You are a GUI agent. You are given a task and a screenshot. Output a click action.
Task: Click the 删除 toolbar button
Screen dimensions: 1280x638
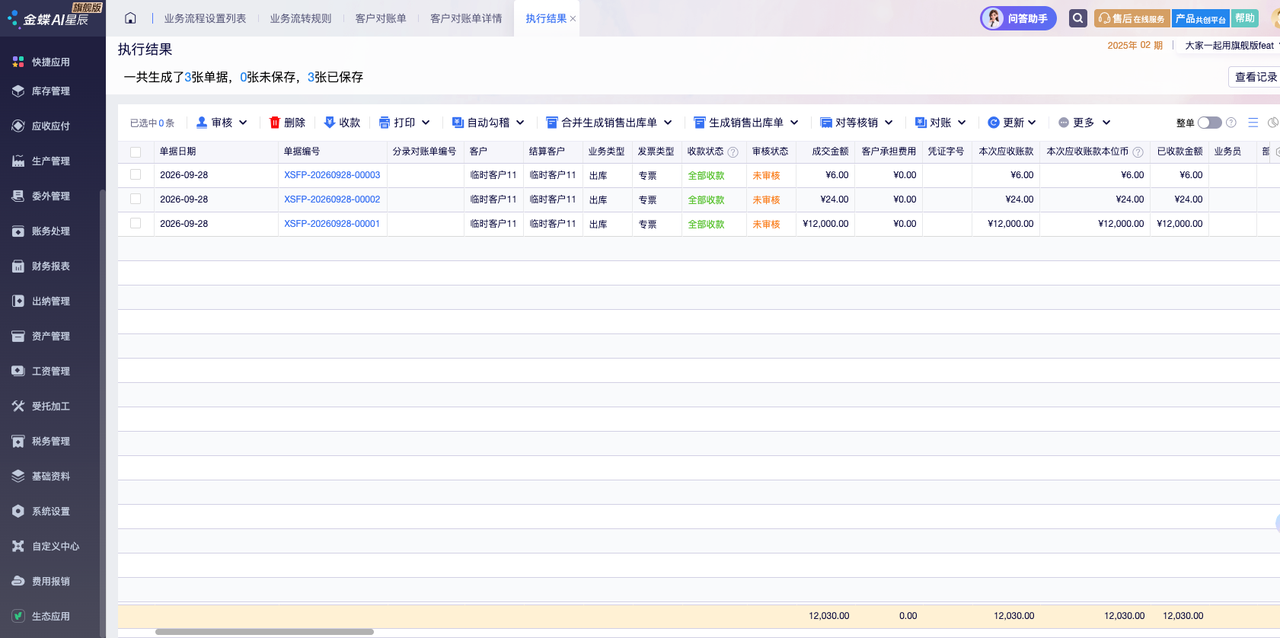pos(287,122)
